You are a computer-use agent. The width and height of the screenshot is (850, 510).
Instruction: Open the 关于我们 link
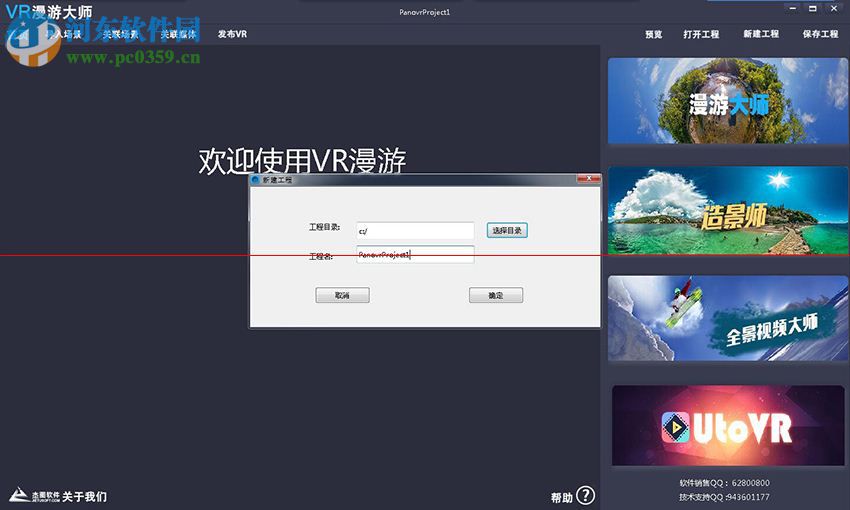pos(84,496)
